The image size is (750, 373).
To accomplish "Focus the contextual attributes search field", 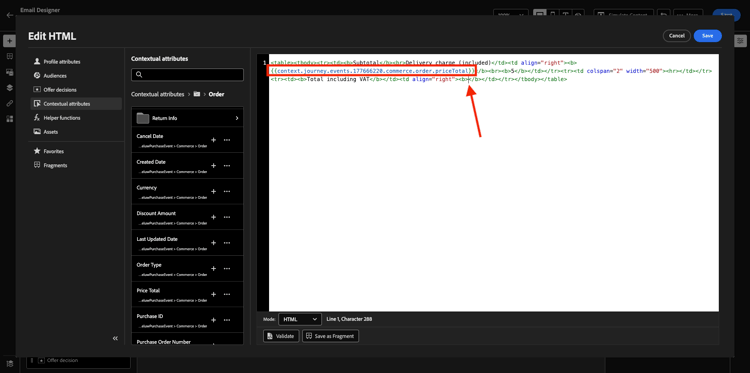I will coord(187,75).
